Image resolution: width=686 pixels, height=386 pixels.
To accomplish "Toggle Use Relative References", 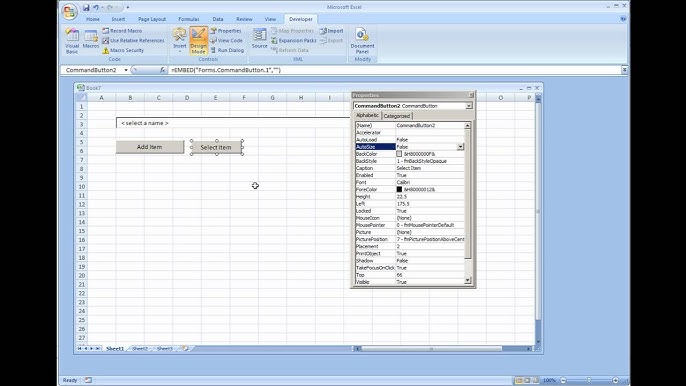I will (133, 40).
